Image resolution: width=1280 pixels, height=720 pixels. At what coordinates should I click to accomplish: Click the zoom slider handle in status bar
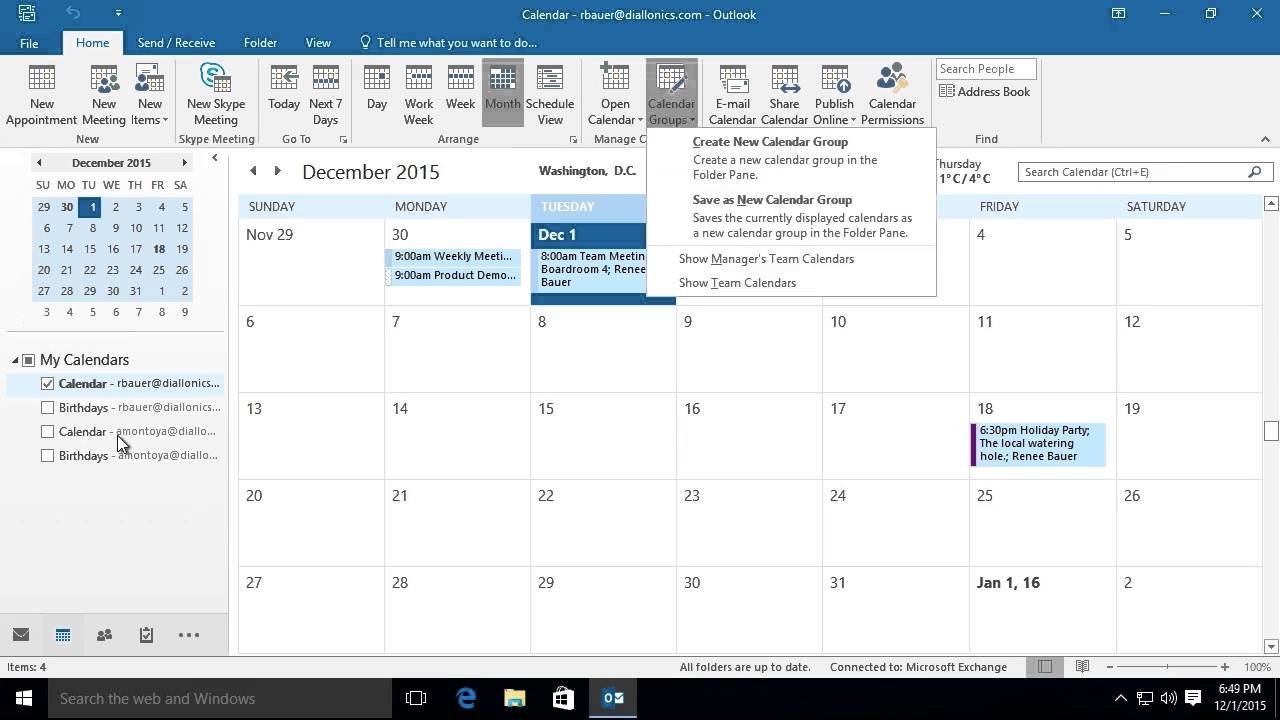coord(1167,667)
